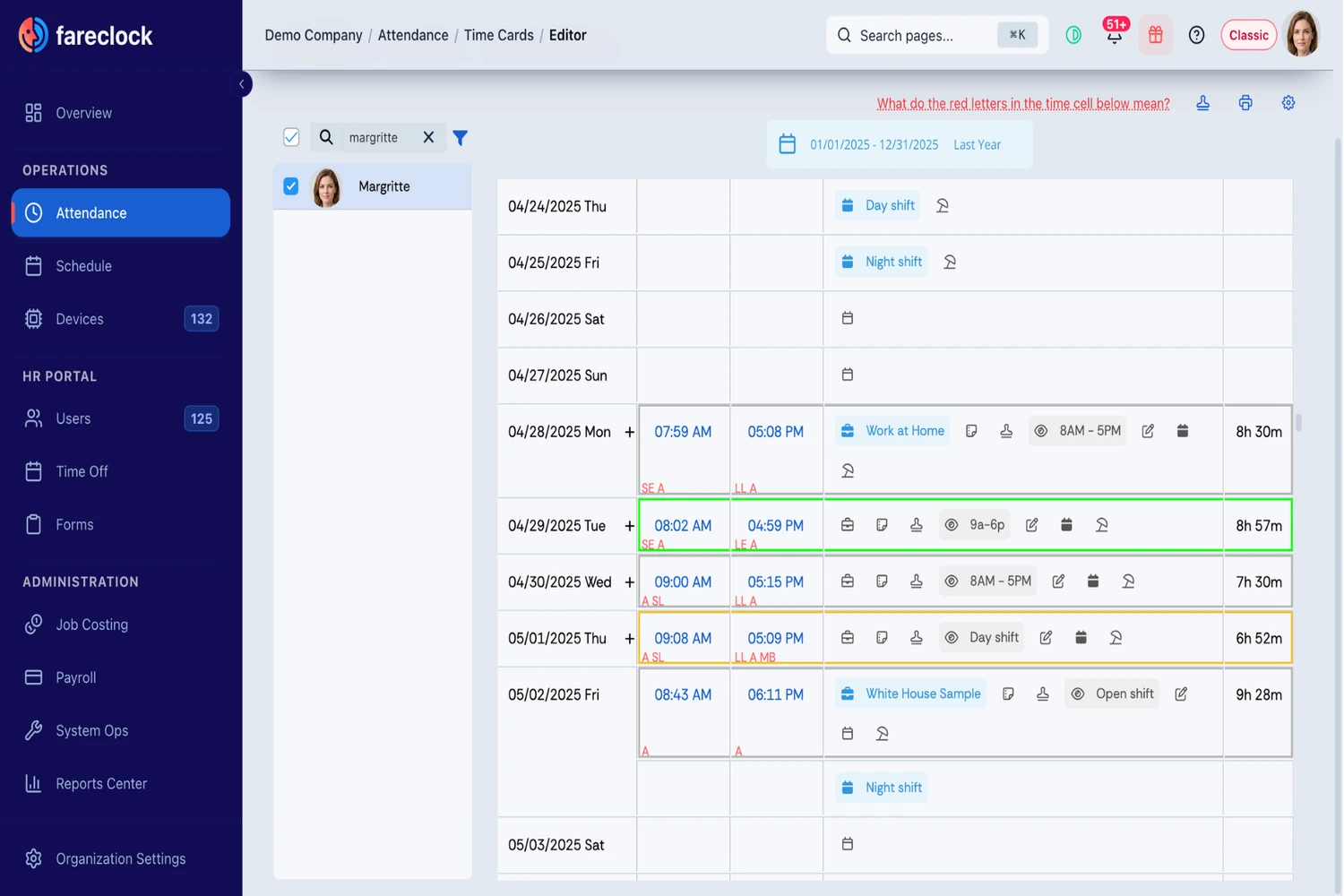Viewport: 1344px width, 896px height.
Task: Click the Time Cards breadcrumb link
Action: [x=498, y=35]
